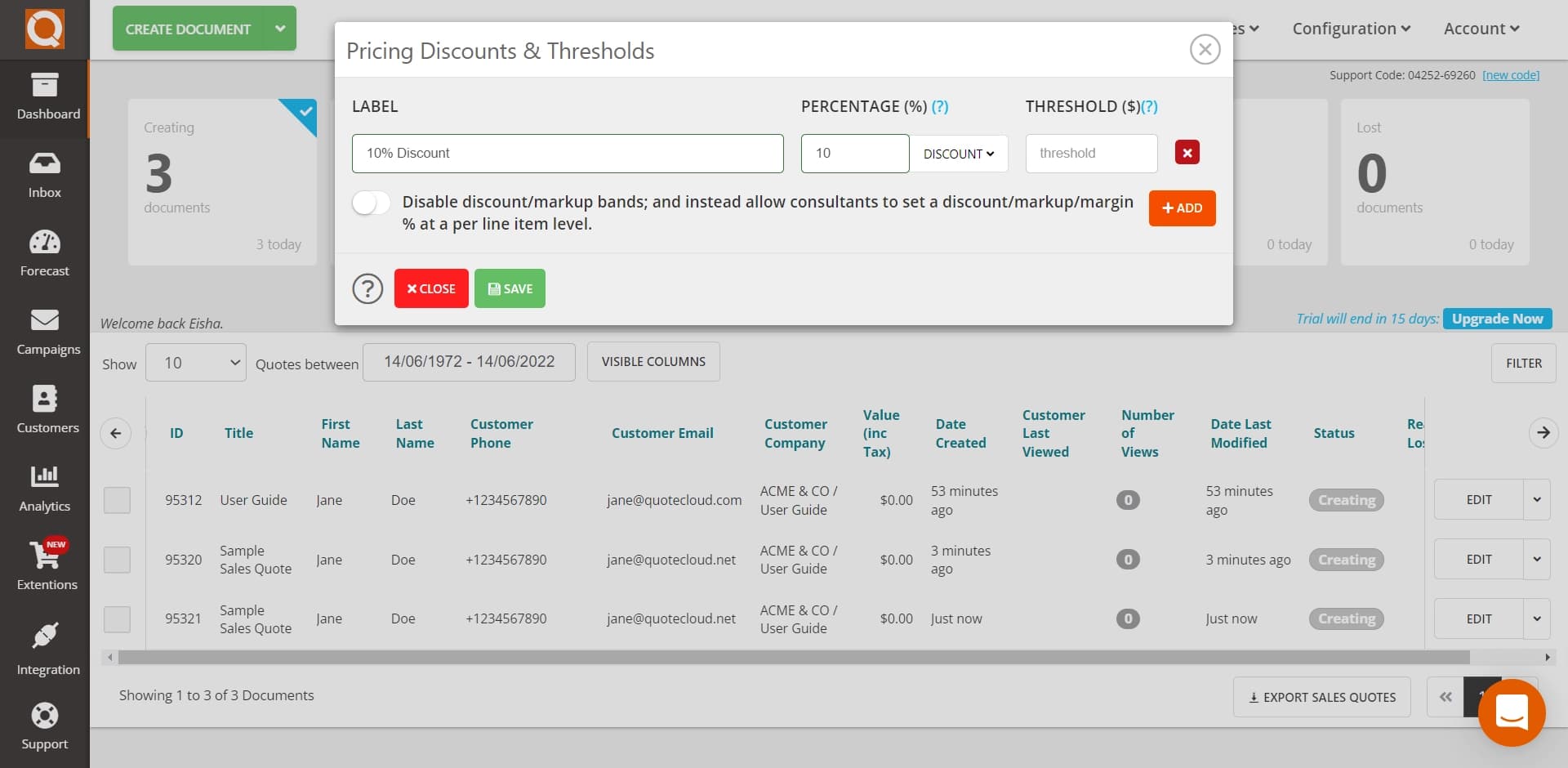The width and height of the screenshot is (1568, 768).
Task: Open the DISCOUNT type dropdown
Action: coord(959,154)
